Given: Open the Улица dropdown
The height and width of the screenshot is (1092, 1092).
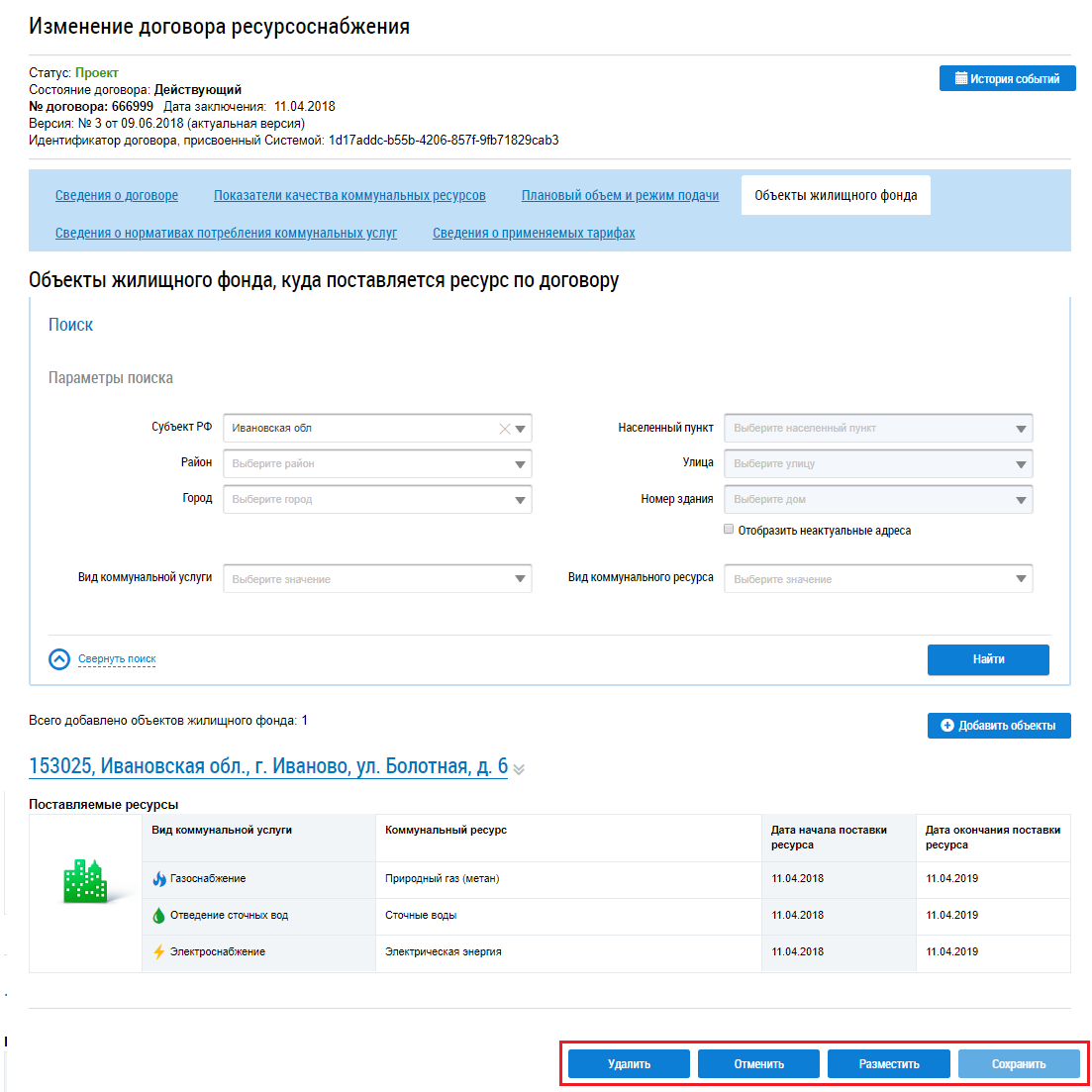Looking at the screenshot, I should [1021, 464].
